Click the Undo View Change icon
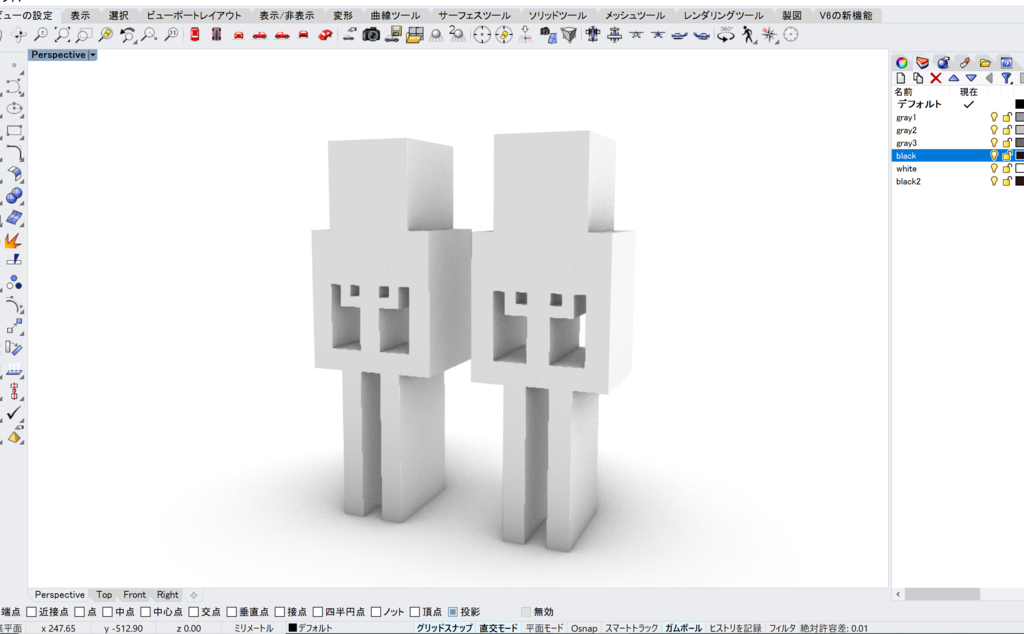1024x634 pixels. (x=127, y=35)
